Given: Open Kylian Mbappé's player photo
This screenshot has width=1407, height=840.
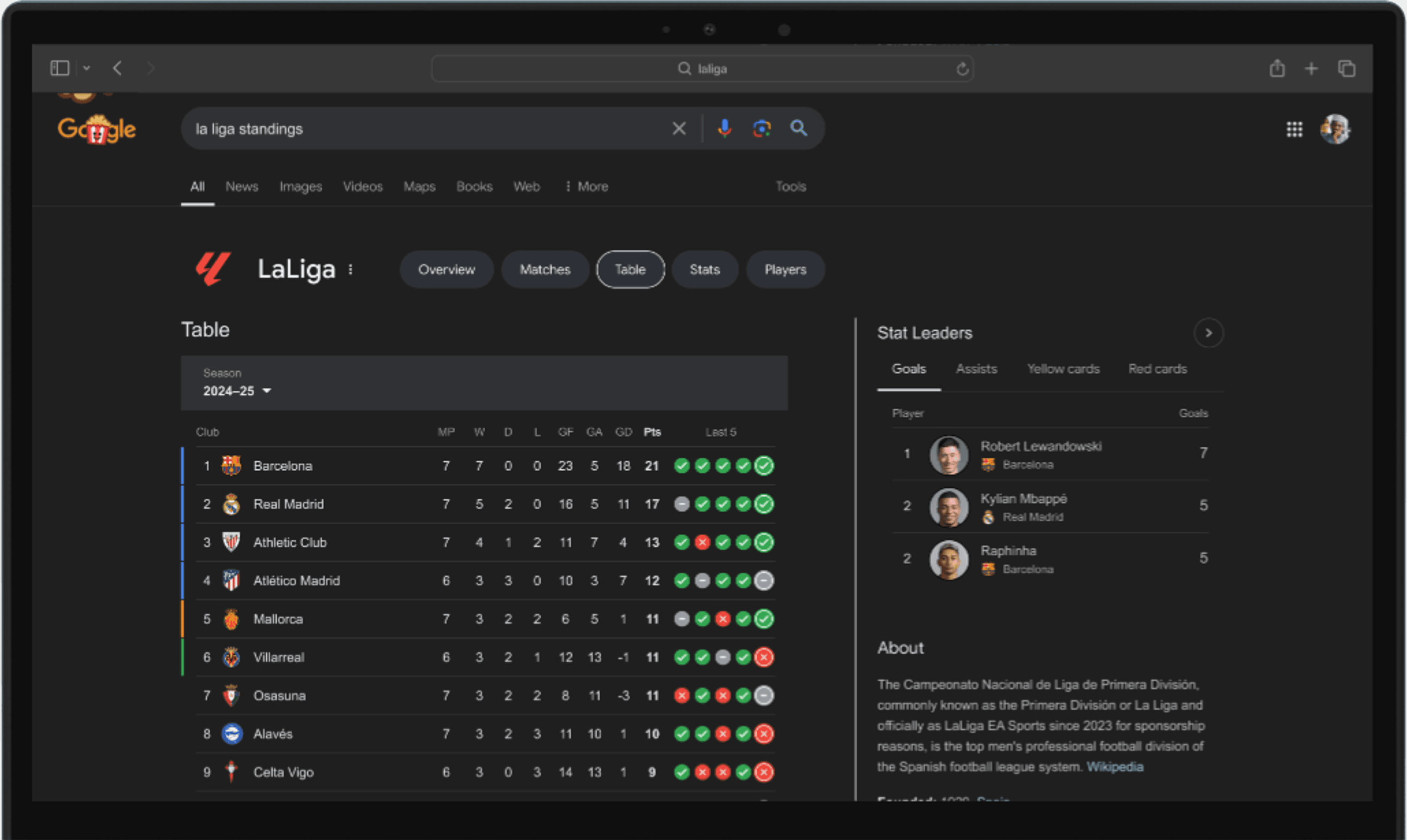Looking at the screenshot, I should (x=949, y=507).
